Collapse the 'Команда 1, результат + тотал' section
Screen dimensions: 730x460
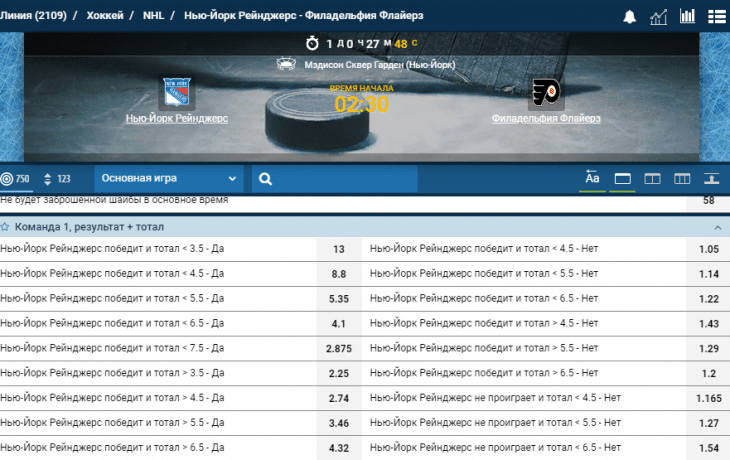click(x=717, y=228)
